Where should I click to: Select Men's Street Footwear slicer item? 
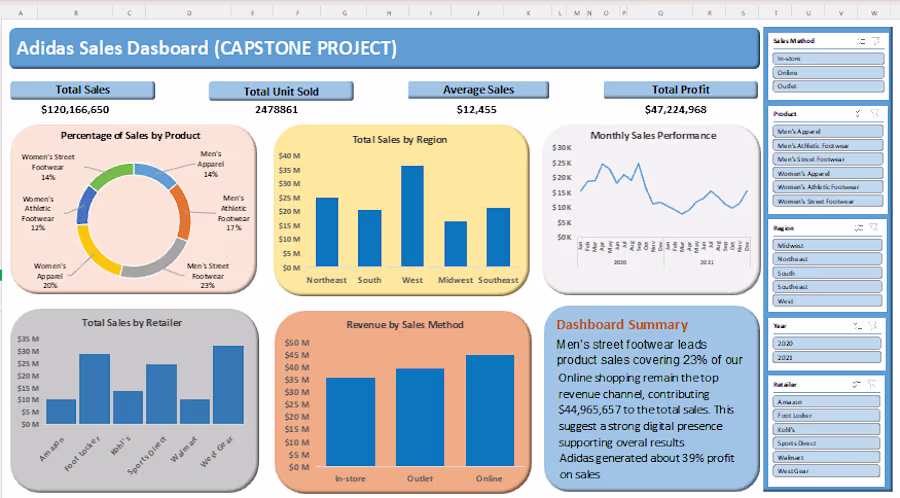828,159
